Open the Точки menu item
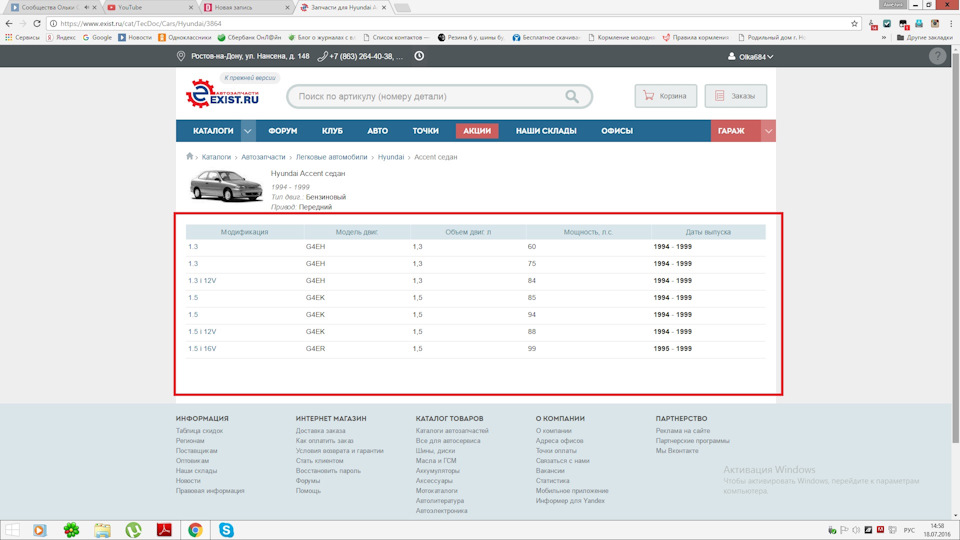Screen dimensions: 960x540 point(425,131)
